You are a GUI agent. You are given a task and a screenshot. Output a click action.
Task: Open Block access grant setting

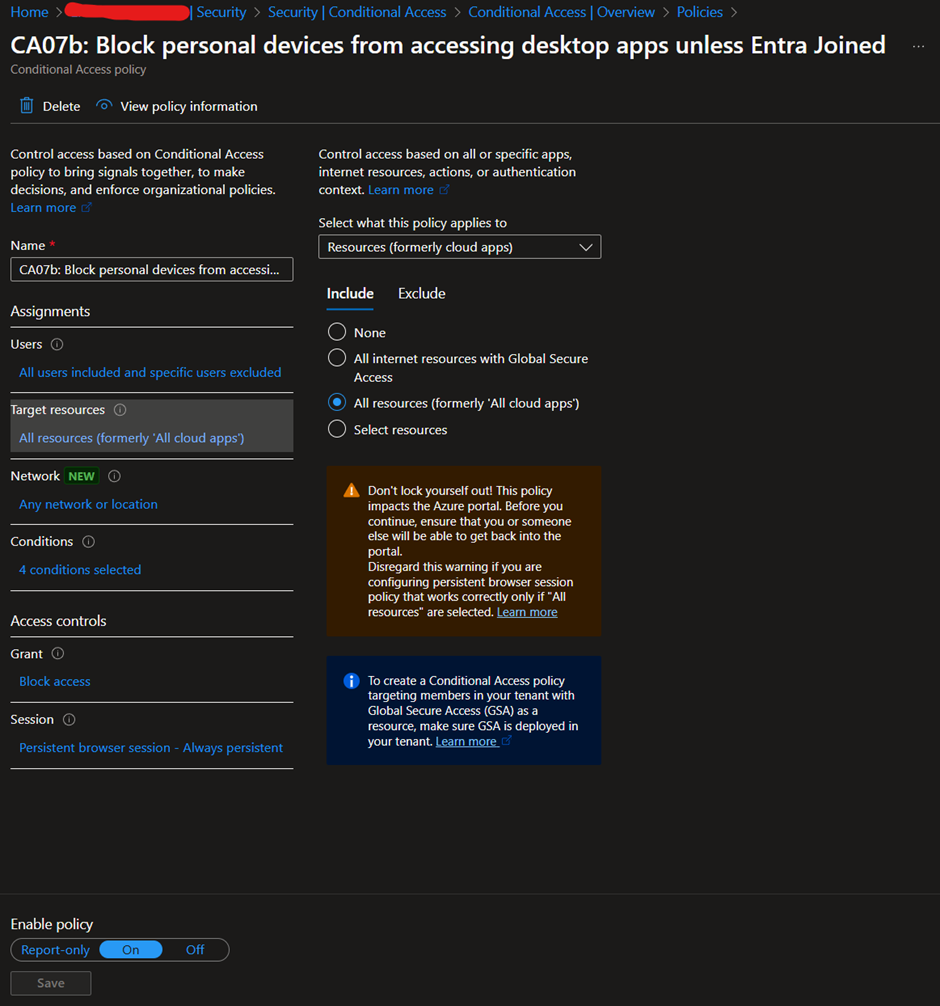coord(55,681)
